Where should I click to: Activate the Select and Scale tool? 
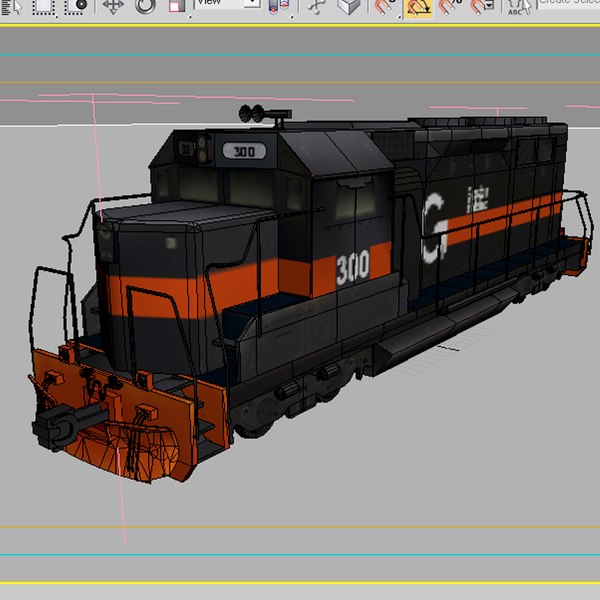(177, 6)
